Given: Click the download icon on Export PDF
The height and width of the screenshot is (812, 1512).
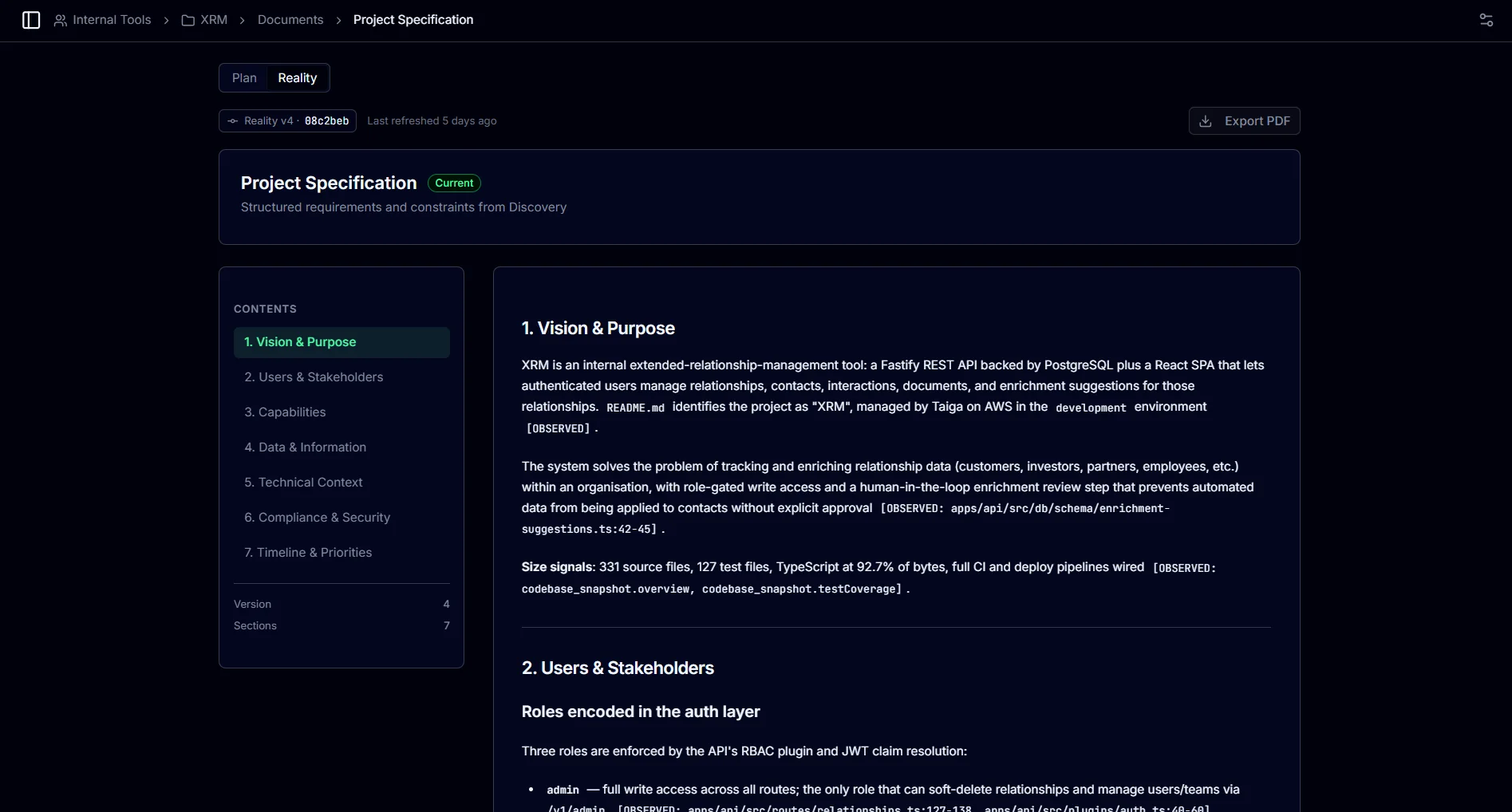Looking at the screenshot, I should tap(1206, 121).
